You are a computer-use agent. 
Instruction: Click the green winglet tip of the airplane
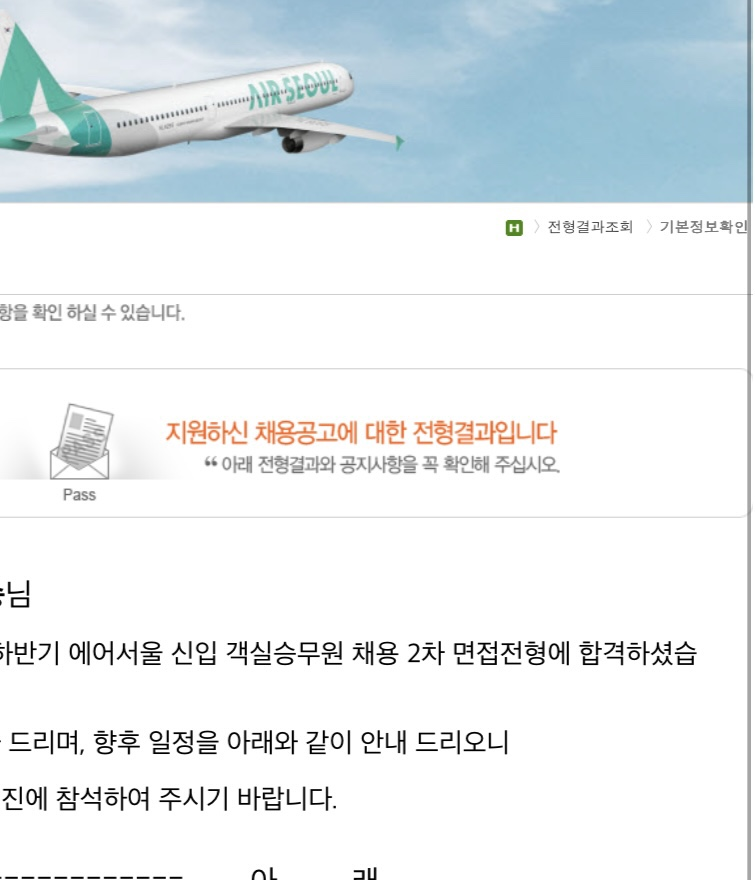pyautogui.click(x=399, y=143)
